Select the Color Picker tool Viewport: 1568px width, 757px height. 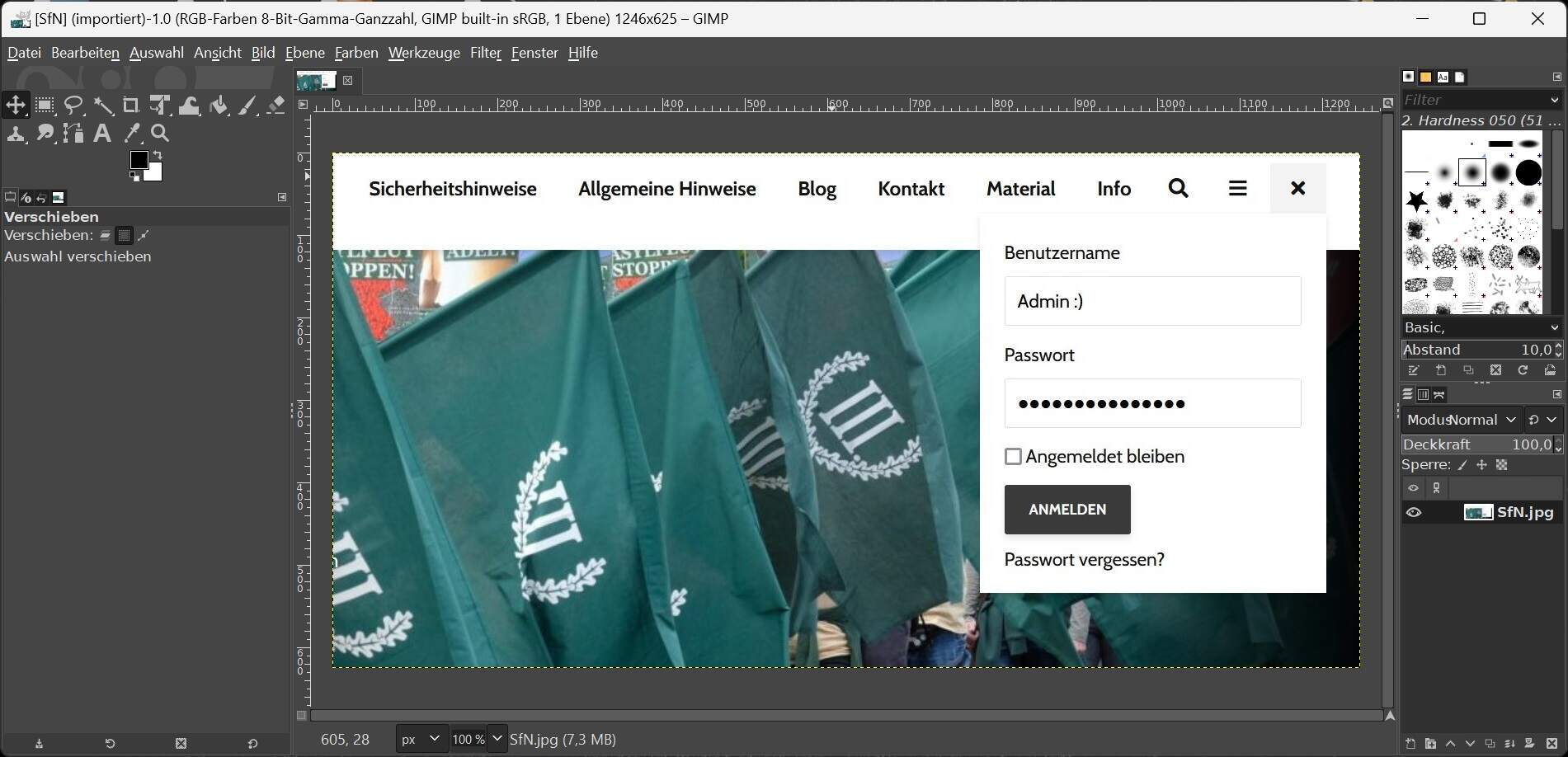coord(132,134)
